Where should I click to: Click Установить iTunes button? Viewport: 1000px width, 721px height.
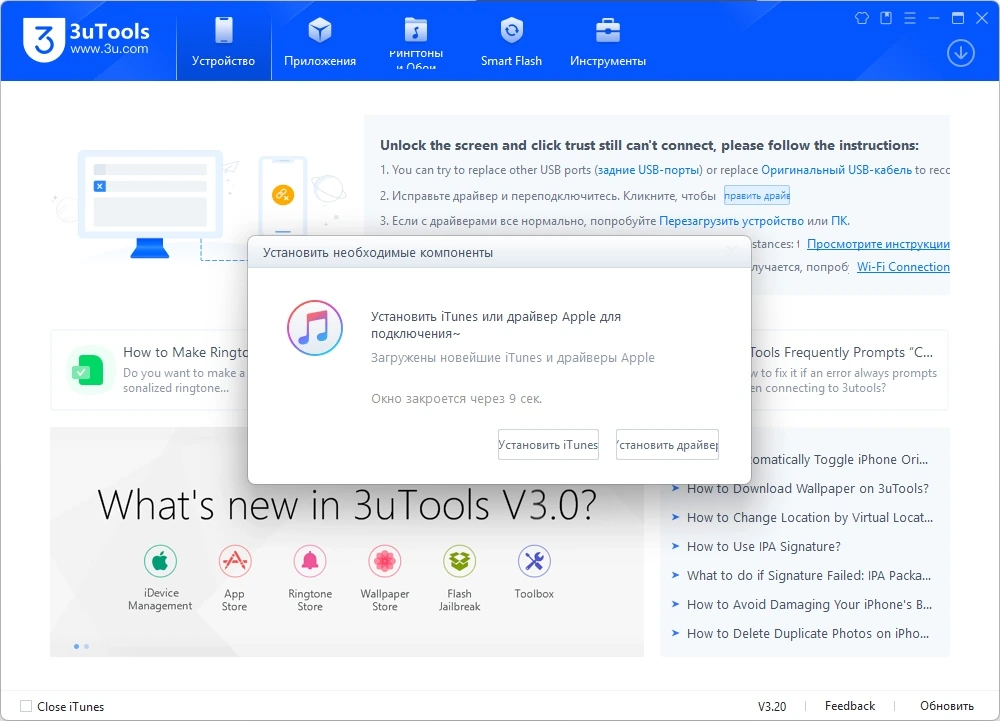click(548, 444)
